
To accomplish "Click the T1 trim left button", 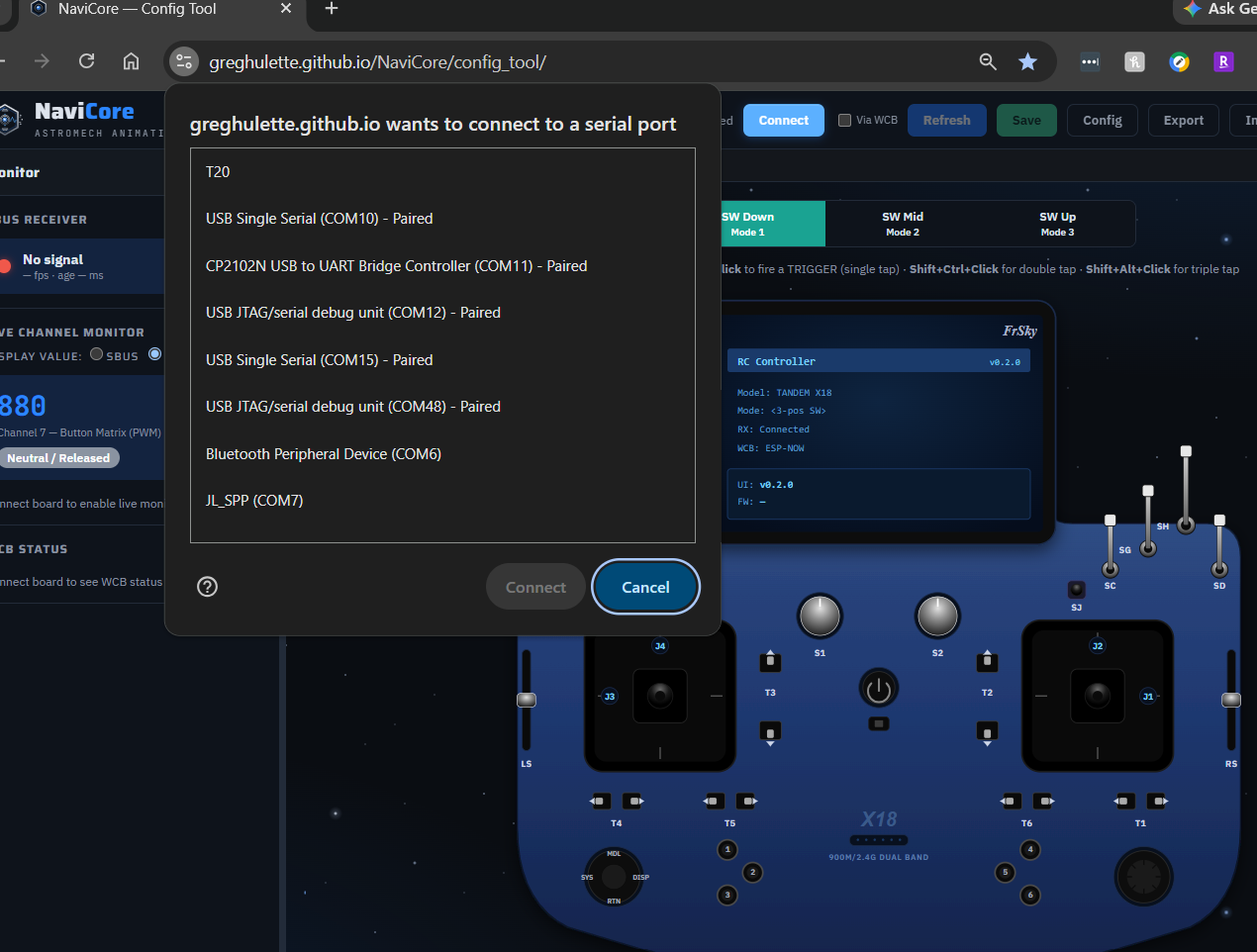I will click(x=1123, y=801).
